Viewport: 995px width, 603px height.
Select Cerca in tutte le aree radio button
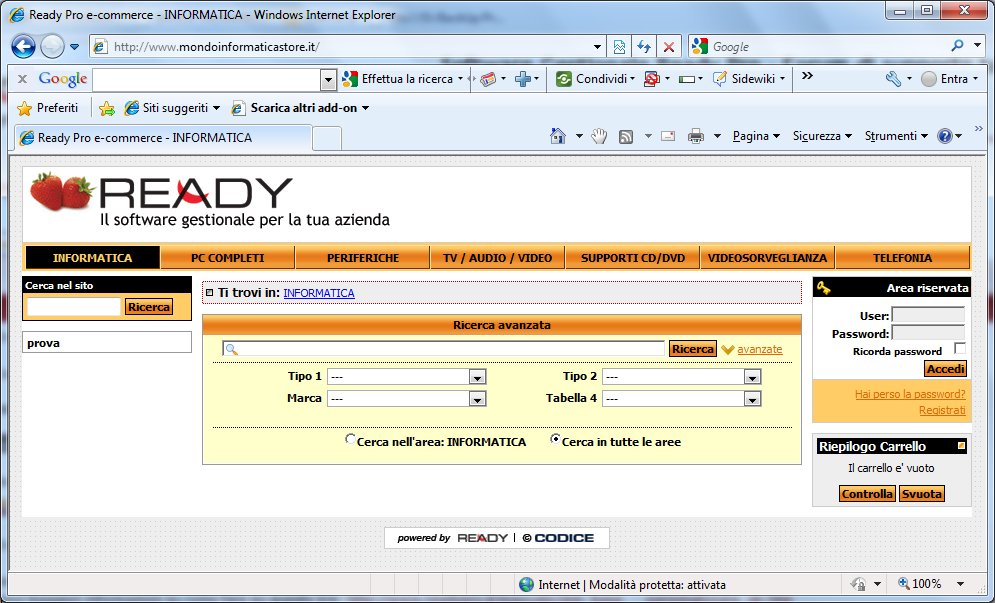[555, 439]
